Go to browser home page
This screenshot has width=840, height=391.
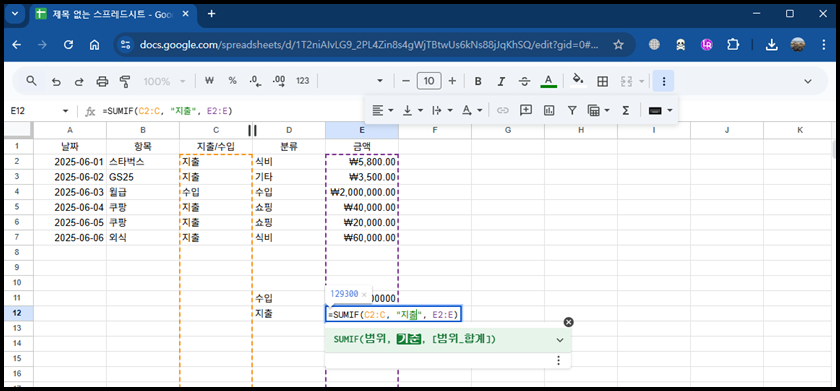(94, 45)
